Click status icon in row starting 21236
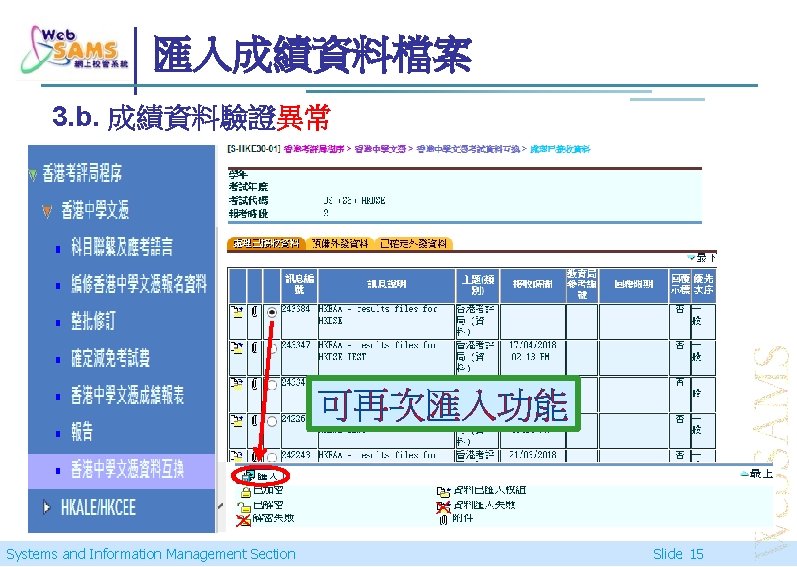Image resolution: width=797 pixels, height=567 pixels. tap(237, 420)
